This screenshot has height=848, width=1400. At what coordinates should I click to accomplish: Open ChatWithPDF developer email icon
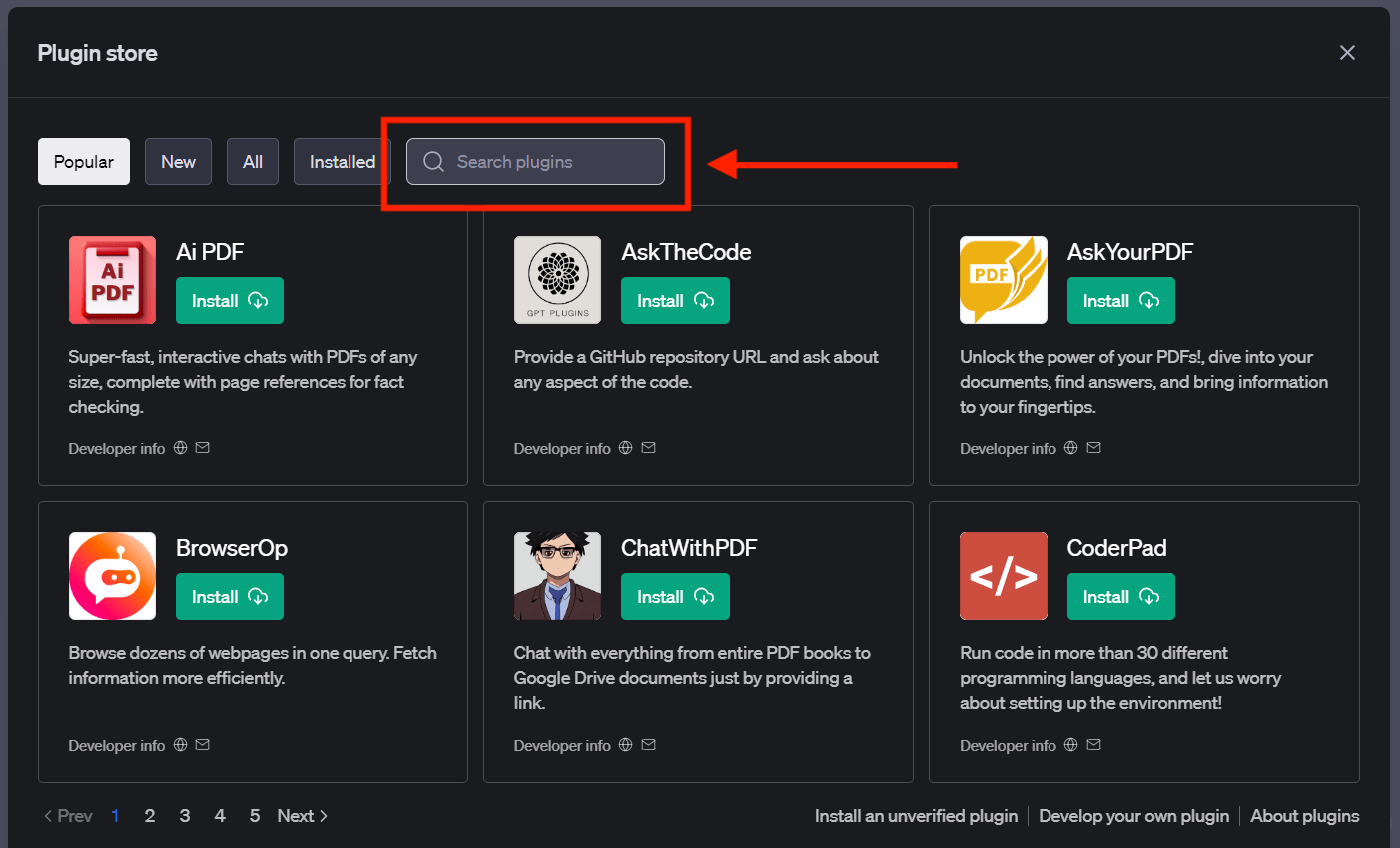[x=648, y=745]
